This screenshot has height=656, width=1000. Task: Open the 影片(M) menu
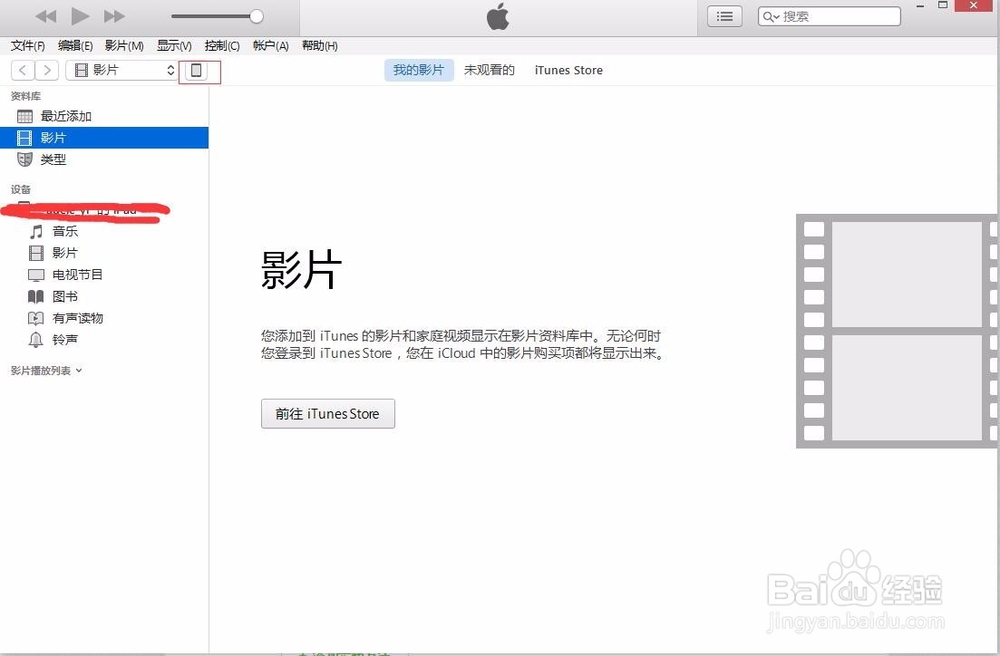click(x=124, y=46)
